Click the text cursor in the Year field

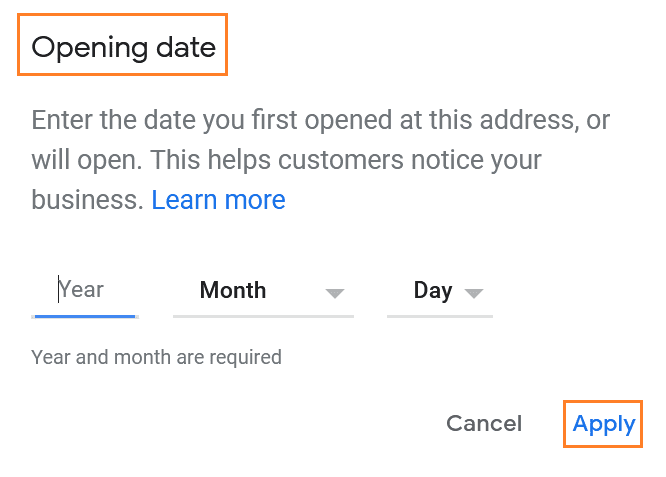pyautogui.click(x=59, y=290)
